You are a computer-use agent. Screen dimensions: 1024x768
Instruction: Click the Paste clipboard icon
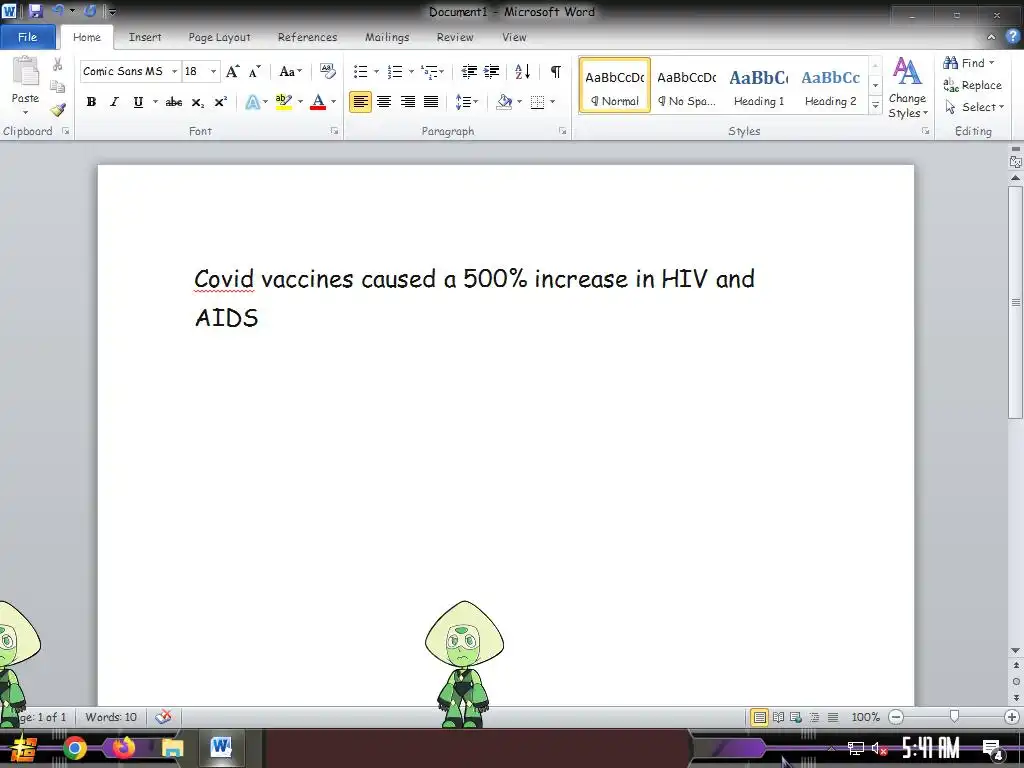click(26, 71)
